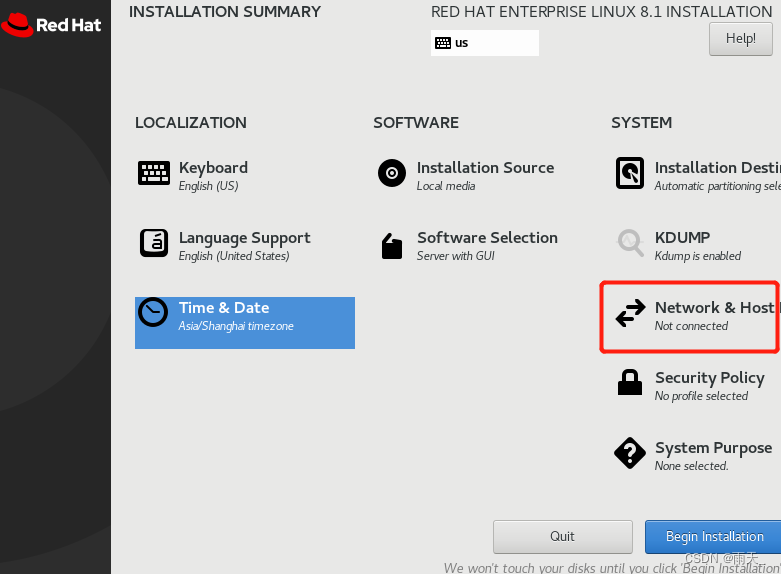
Task: Click "We won't touch your disks" notice
Action: click(612, 568)
